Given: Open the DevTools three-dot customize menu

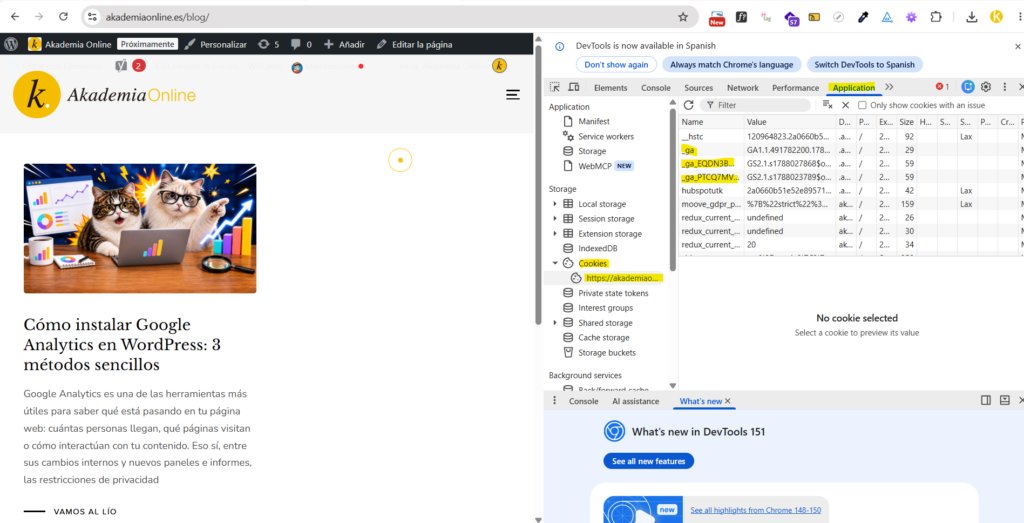Looking at the screenshot, I should point(1004,87).
